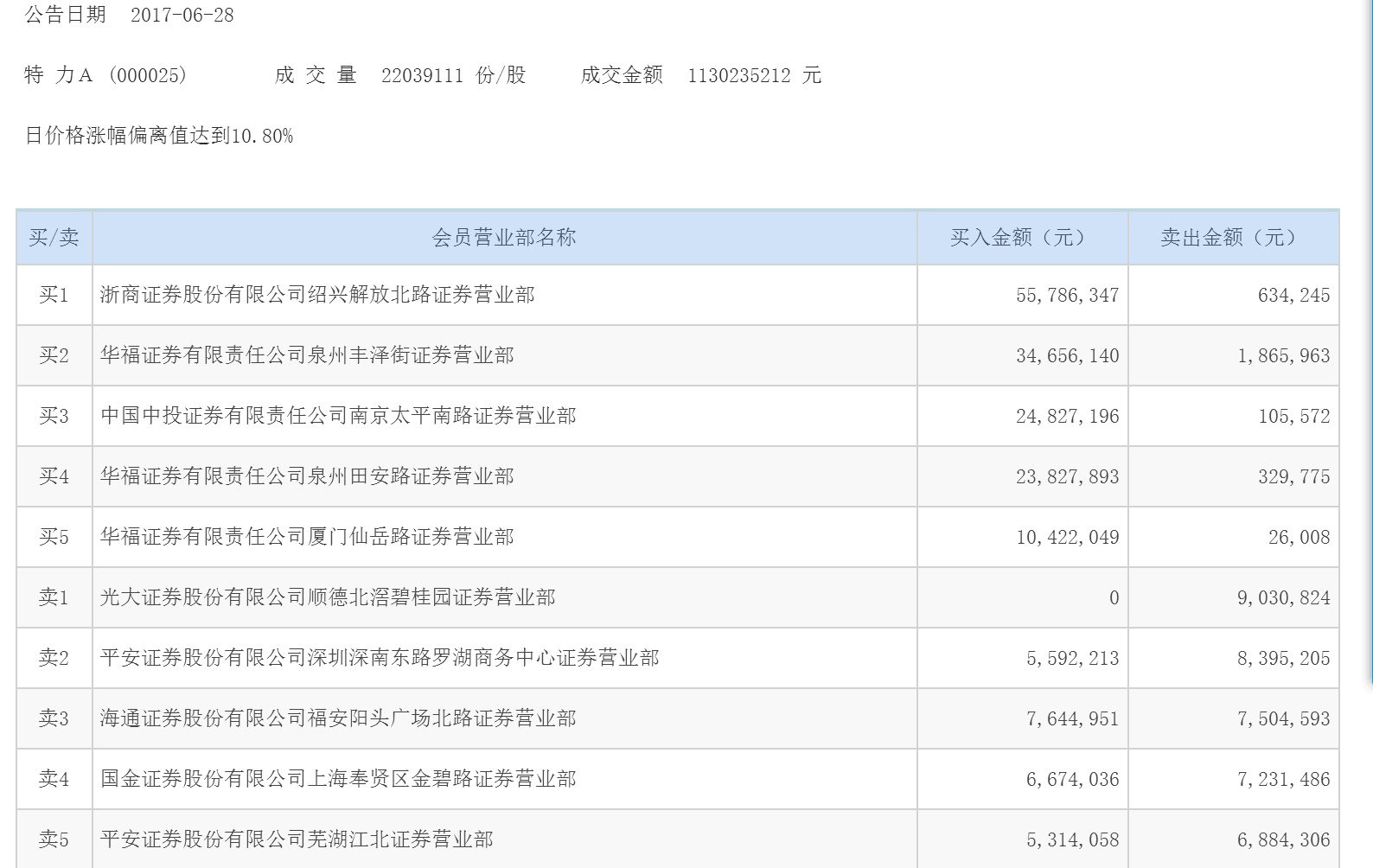Screen dimensions: 1373x868
Task: Click the buy amount 0 for 卖1
Action: click(1114, 598)
